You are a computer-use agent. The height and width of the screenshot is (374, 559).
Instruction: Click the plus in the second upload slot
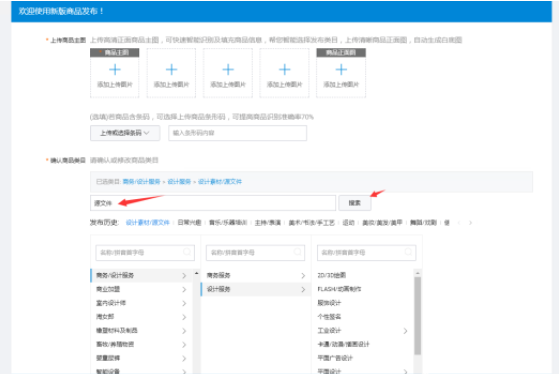[x=171, y=69]
